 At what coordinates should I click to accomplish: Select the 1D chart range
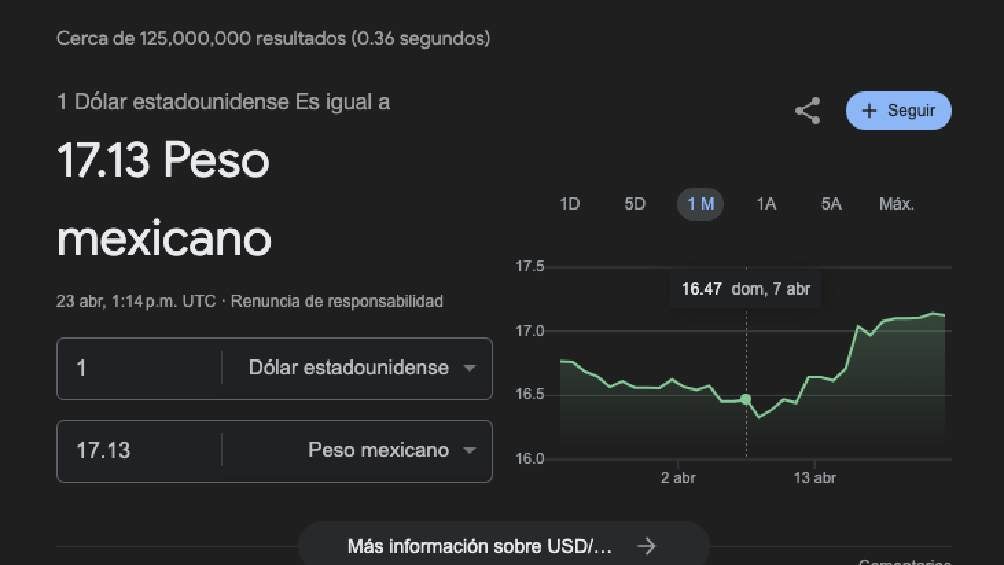(x=570, y=204)
